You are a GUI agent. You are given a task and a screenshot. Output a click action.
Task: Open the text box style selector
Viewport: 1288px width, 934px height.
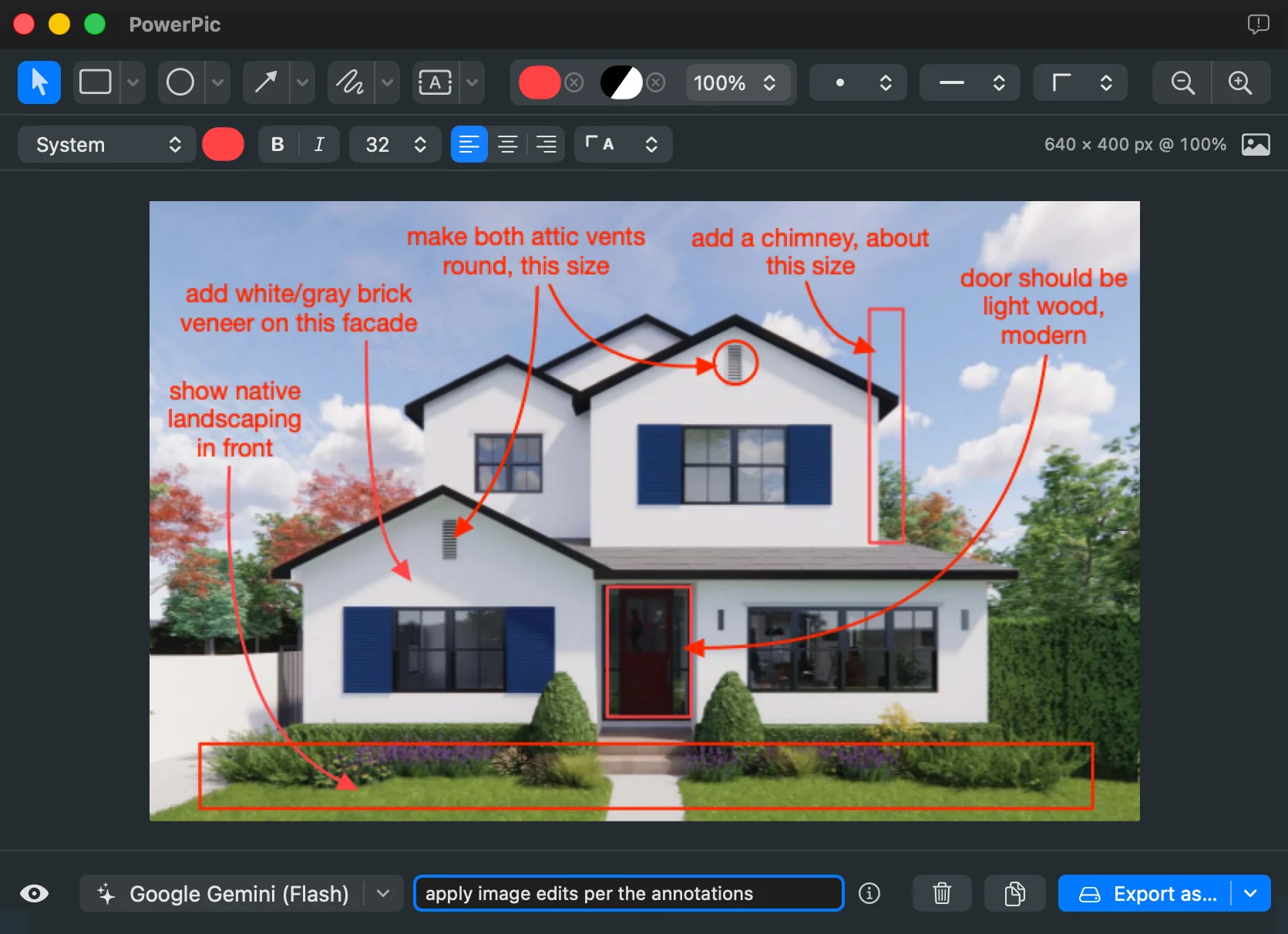[623, 144]
